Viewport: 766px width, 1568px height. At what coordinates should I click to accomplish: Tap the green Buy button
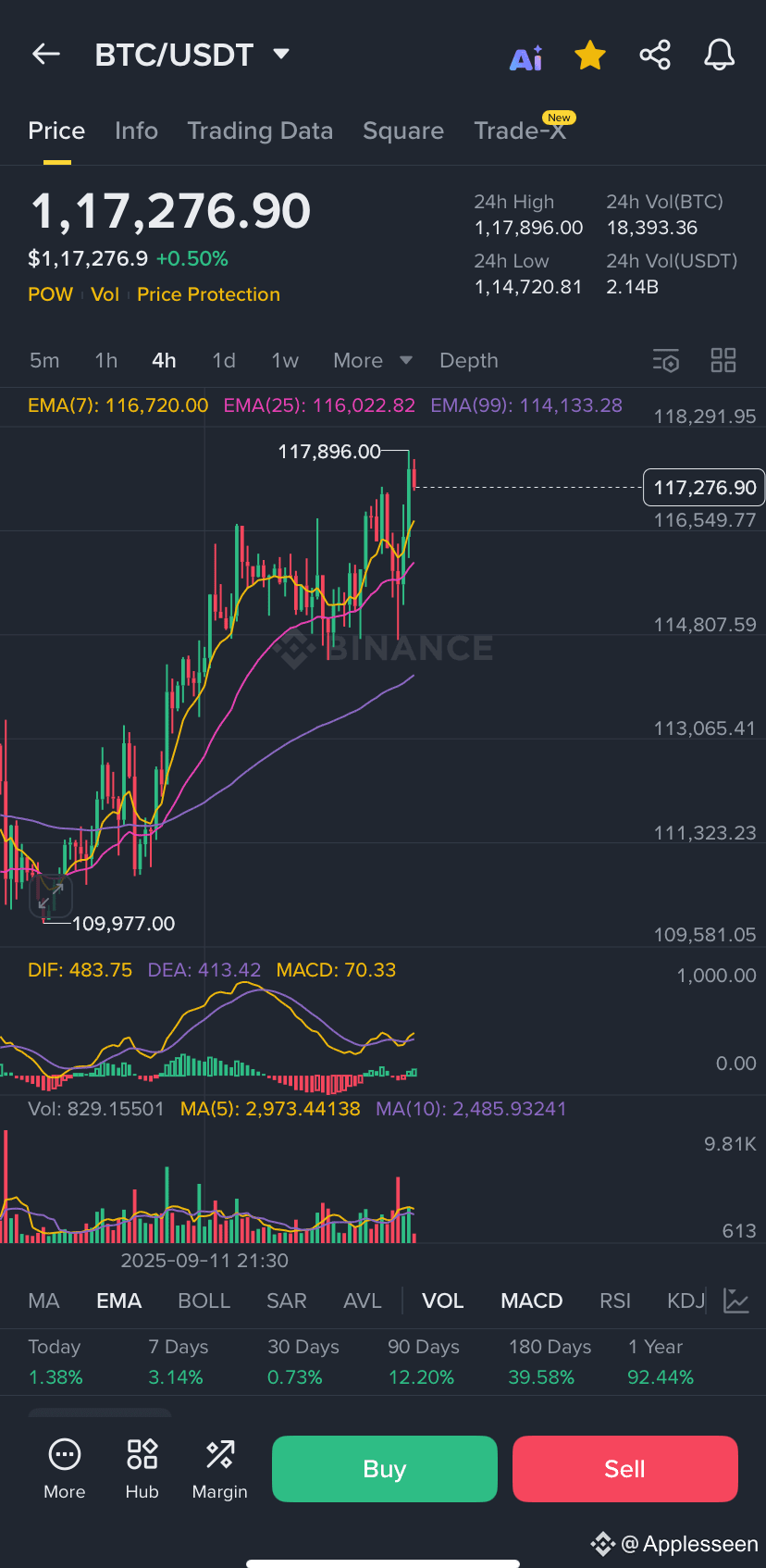385,1469
